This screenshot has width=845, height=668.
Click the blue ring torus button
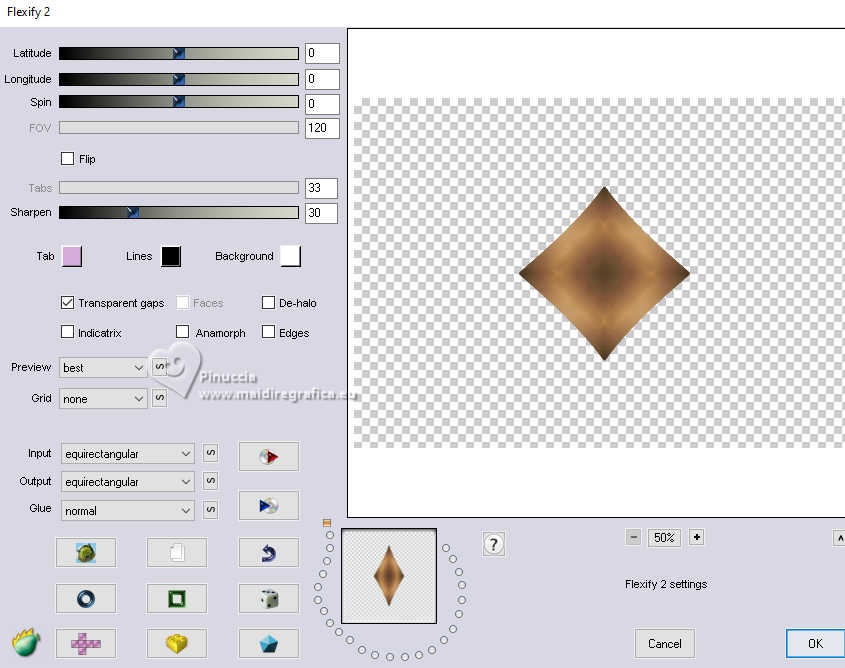coord(86,599)
